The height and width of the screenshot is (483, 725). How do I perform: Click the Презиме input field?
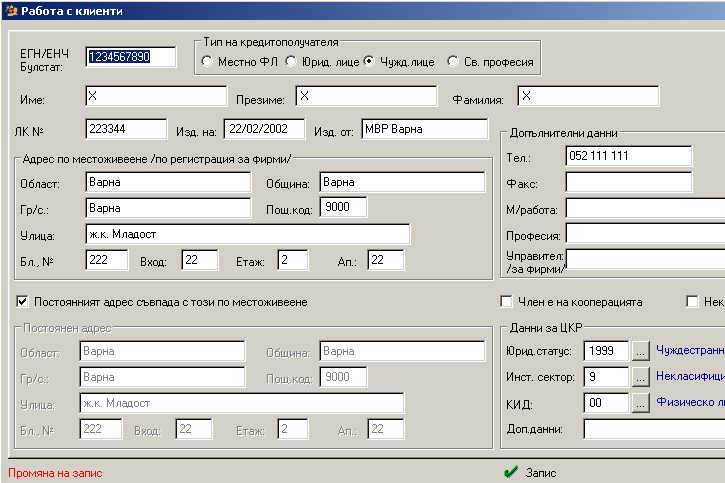366,96
